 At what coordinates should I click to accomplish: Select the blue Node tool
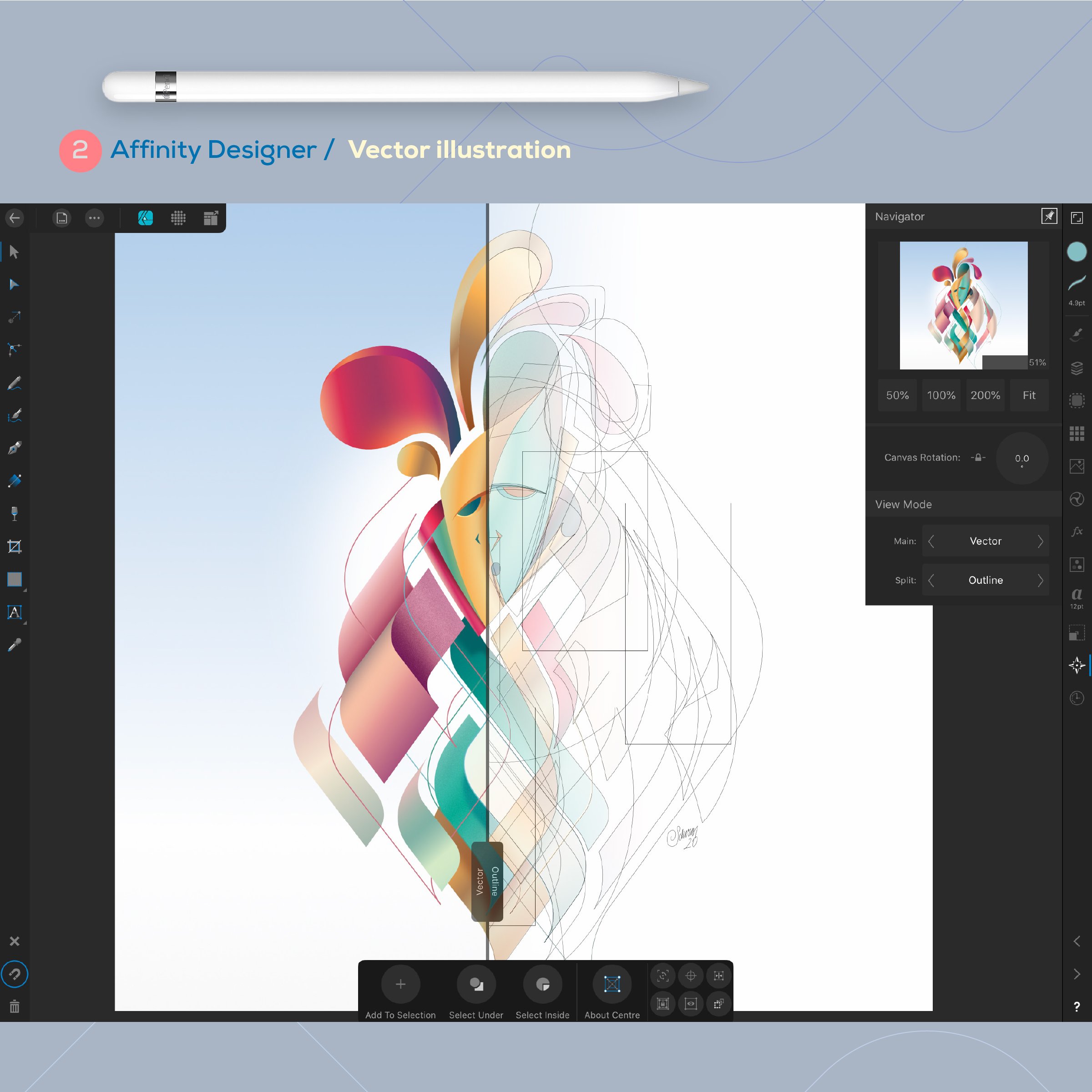(15, 284)
